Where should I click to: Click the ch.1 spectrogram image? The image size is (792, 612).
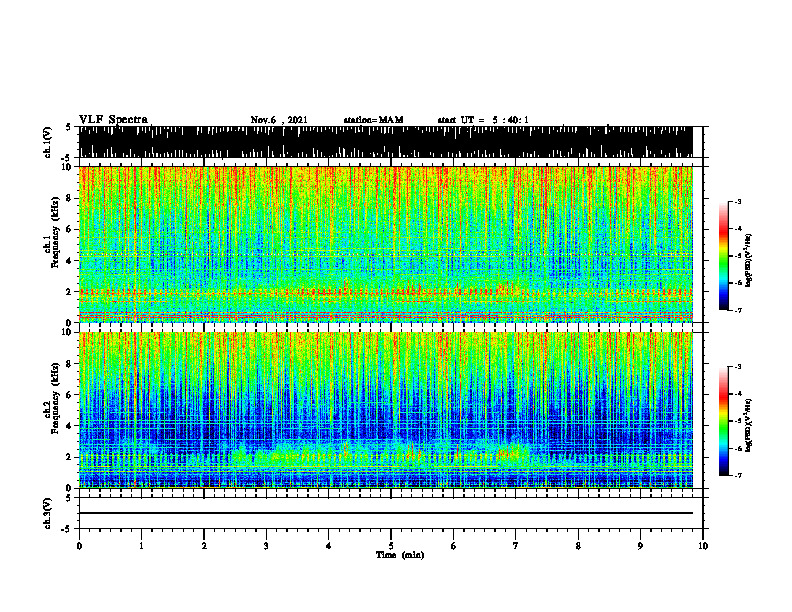(385, 244)
